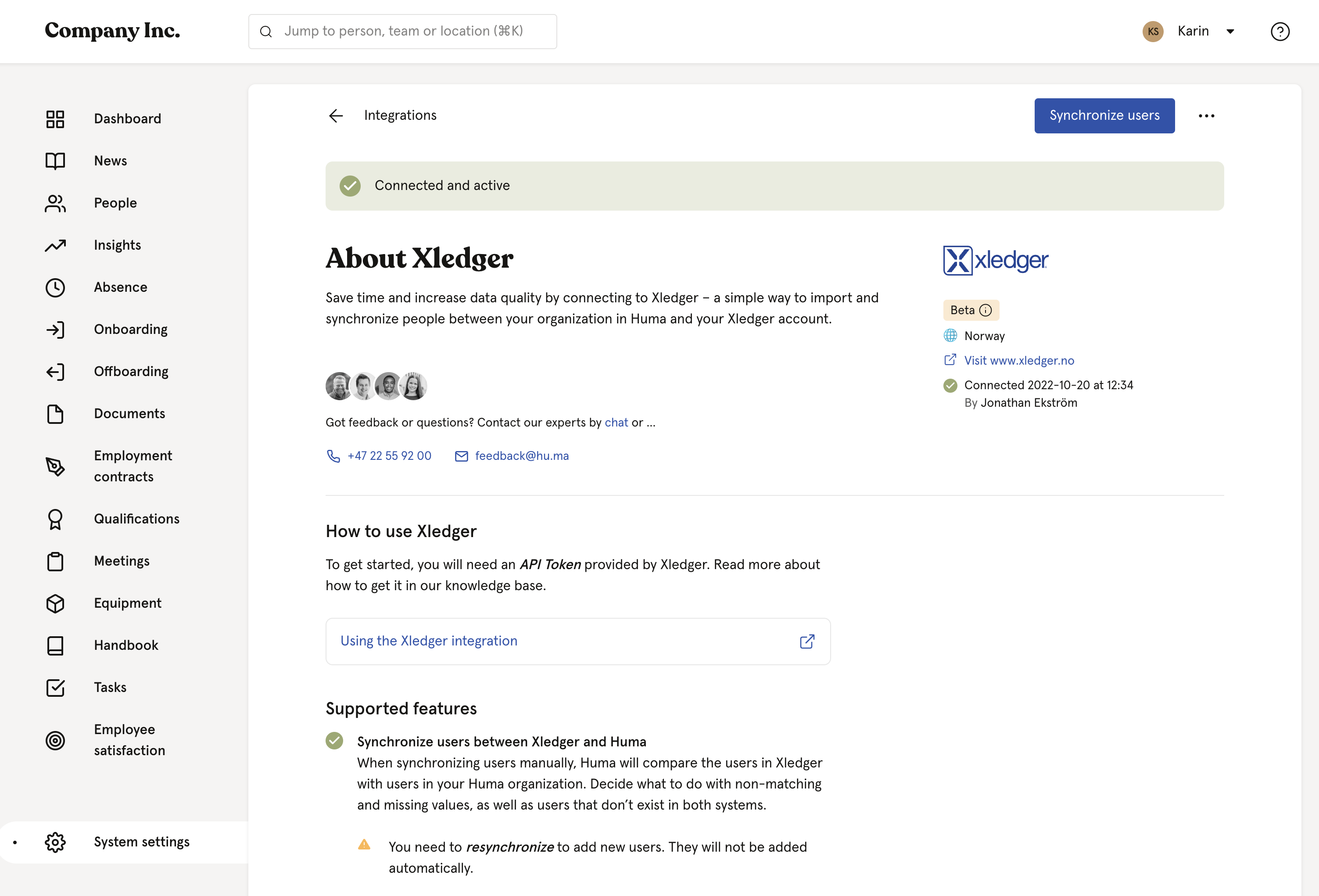1319x896 pixels.
Task: Click the Norway country label
Action: (x=984, y=336)
